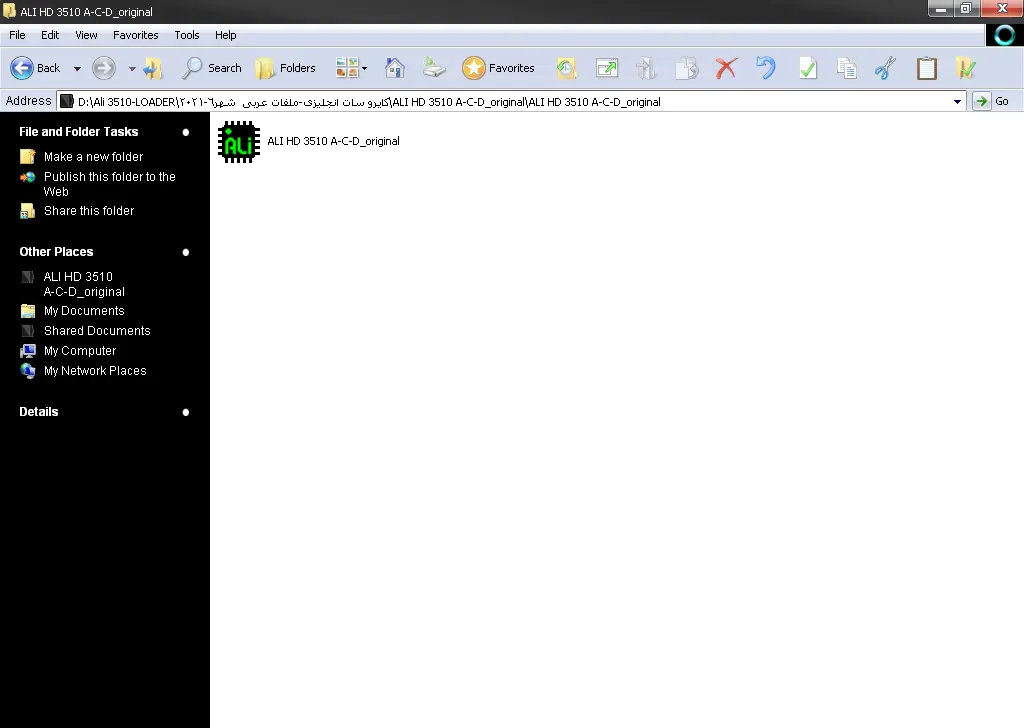The height and width of the screenshot is (728, 1024).
Task: Click the Cut scissors icon
Action: (886, 68)
